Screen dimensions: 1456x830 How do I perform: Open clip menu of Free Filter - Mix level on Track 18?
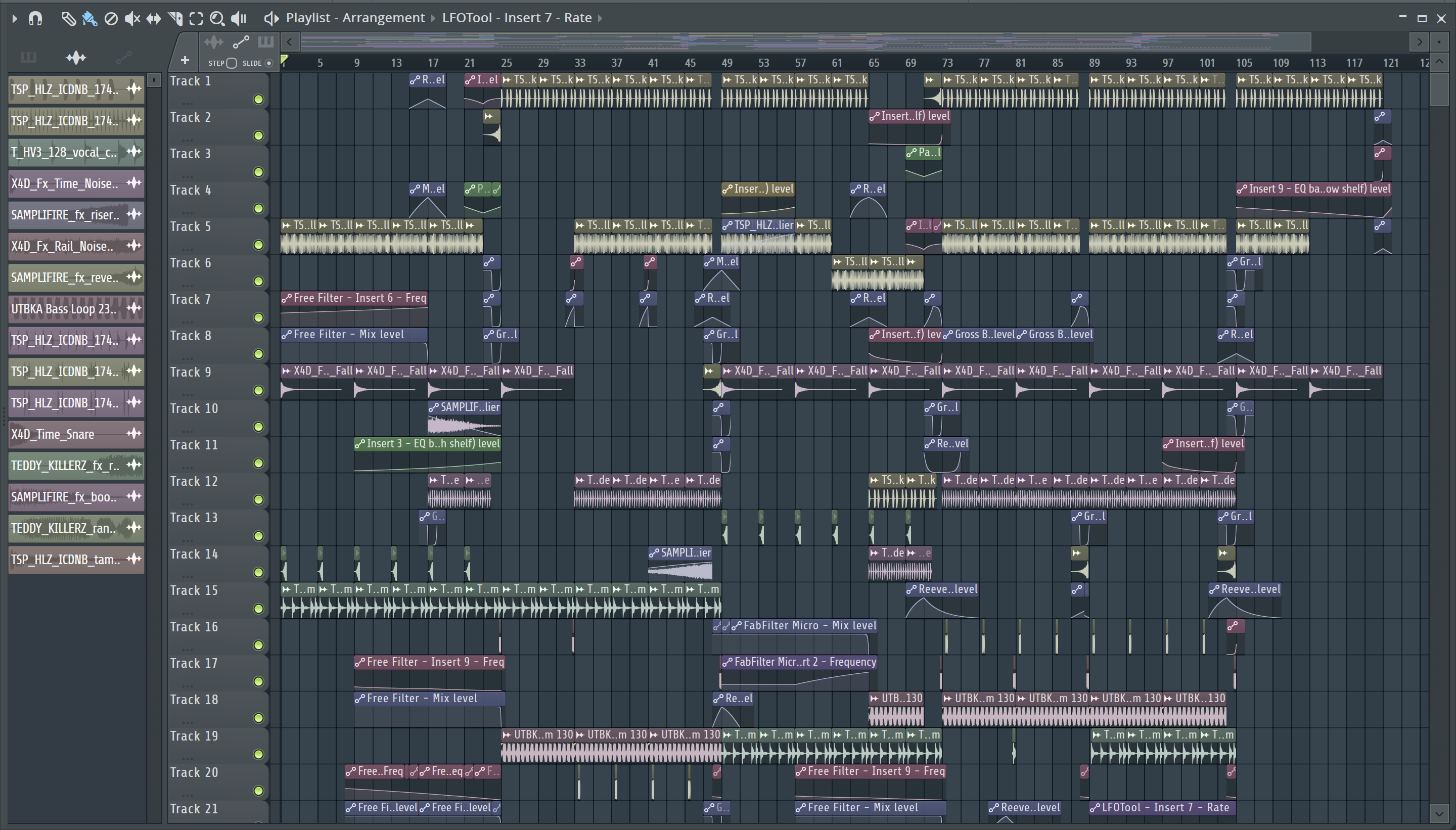pos(360,699)
